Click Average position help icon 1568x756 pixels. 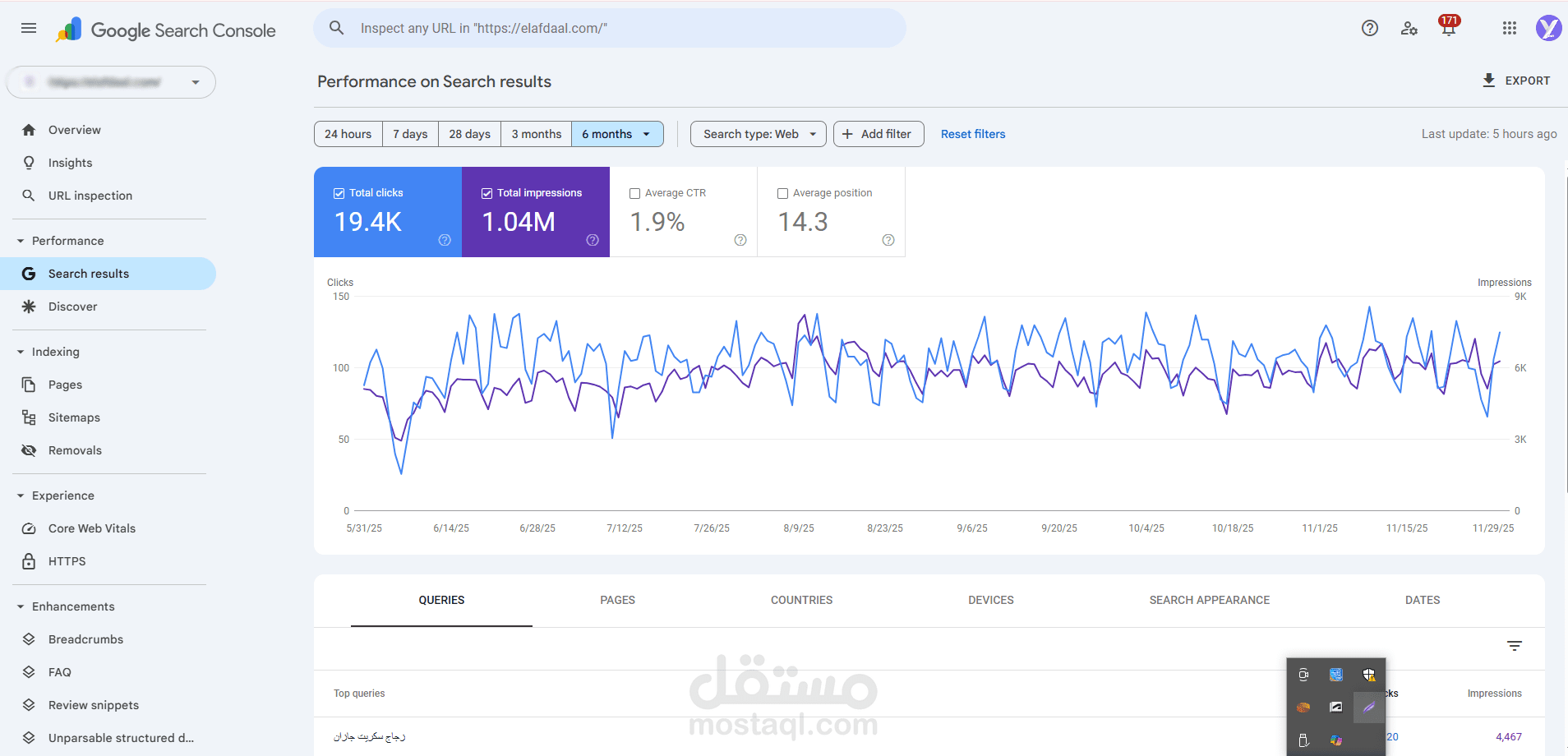888,240
